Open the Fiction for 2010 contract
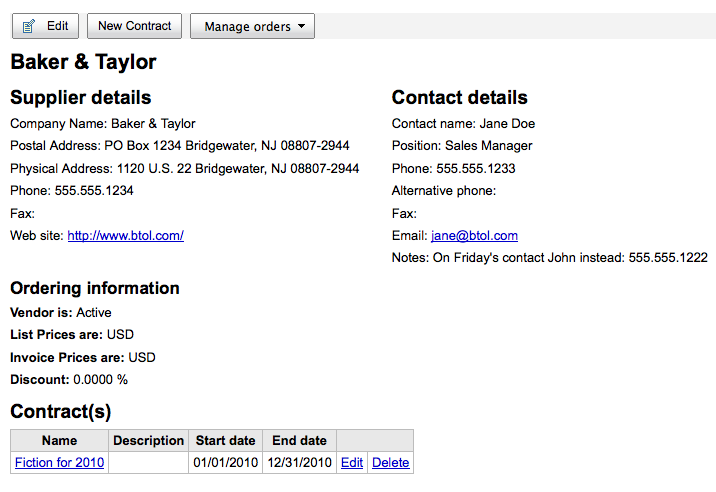 [59, 462]
